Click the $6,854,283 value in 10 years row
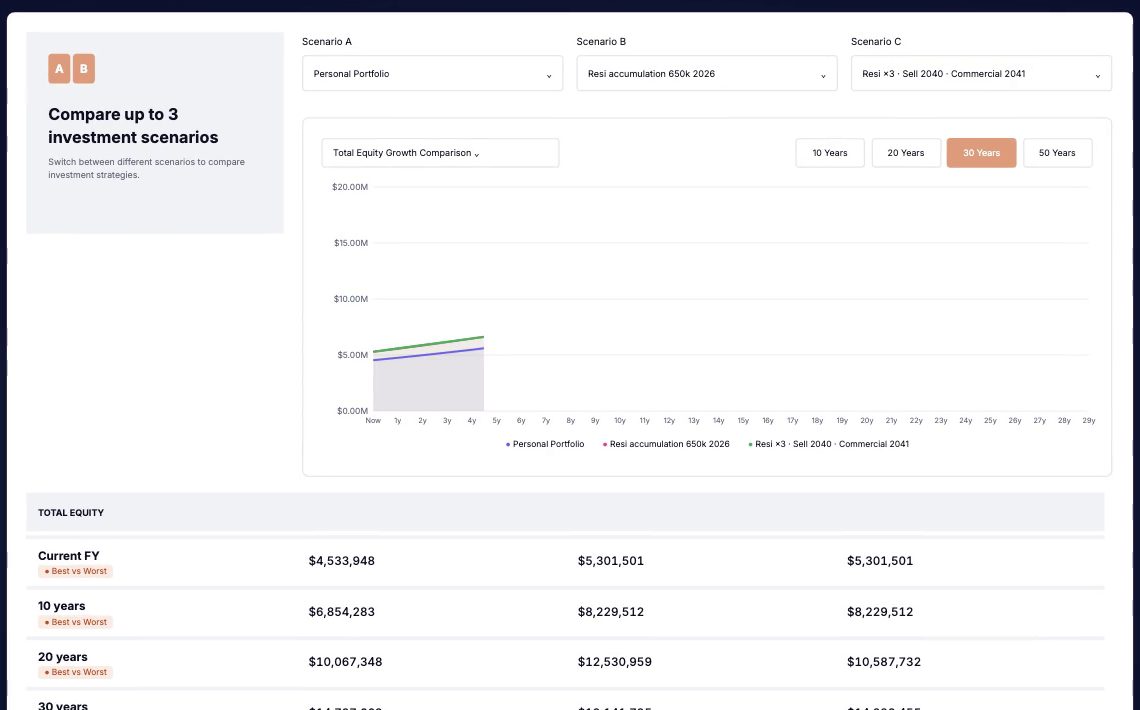The width and height of the screenshot is (1140, 710). [x=342, y=612]
